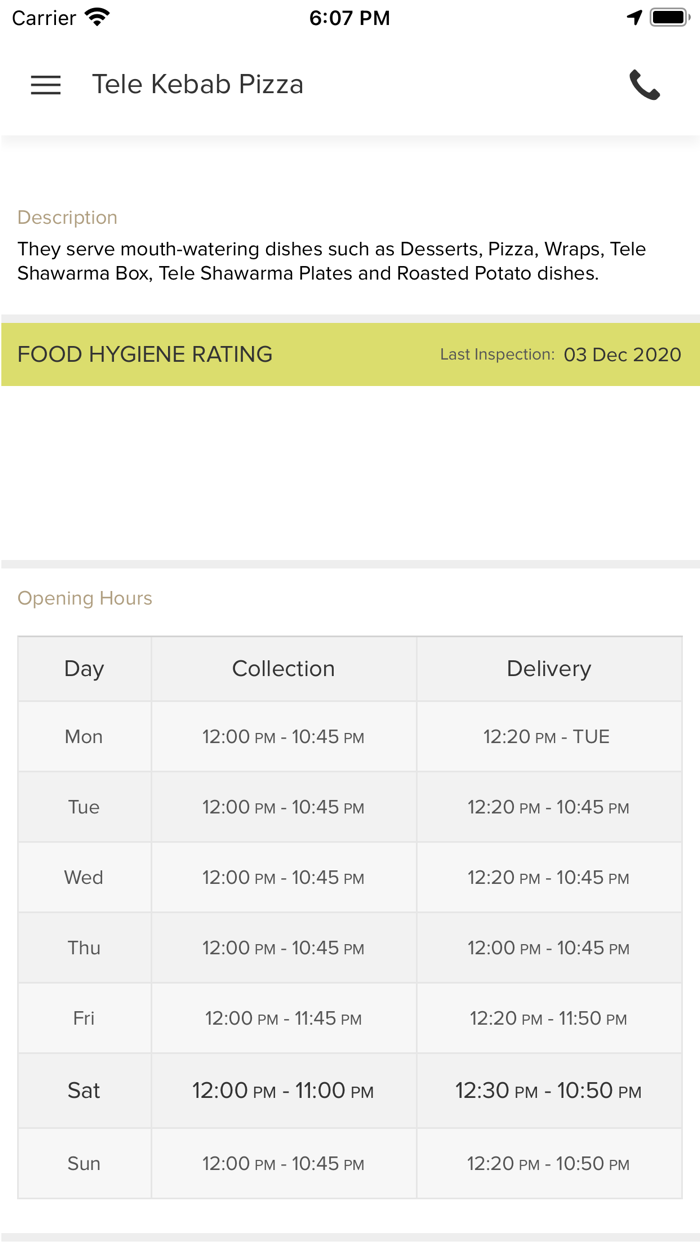Tap the Sat row day cell

(x=84, y=1091)
